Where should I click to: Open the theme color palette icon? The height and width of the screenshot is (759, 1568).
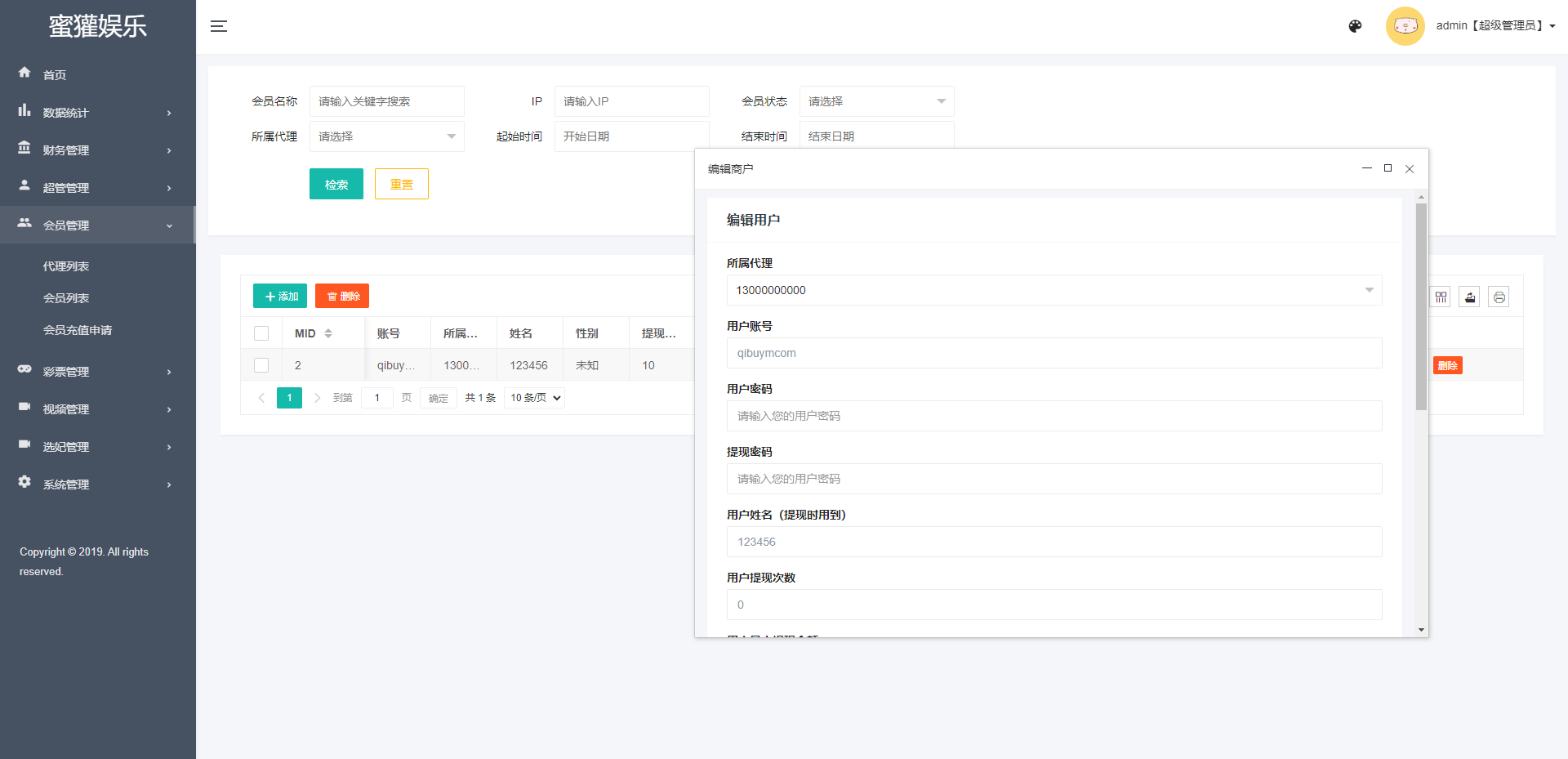[1355, 26]
